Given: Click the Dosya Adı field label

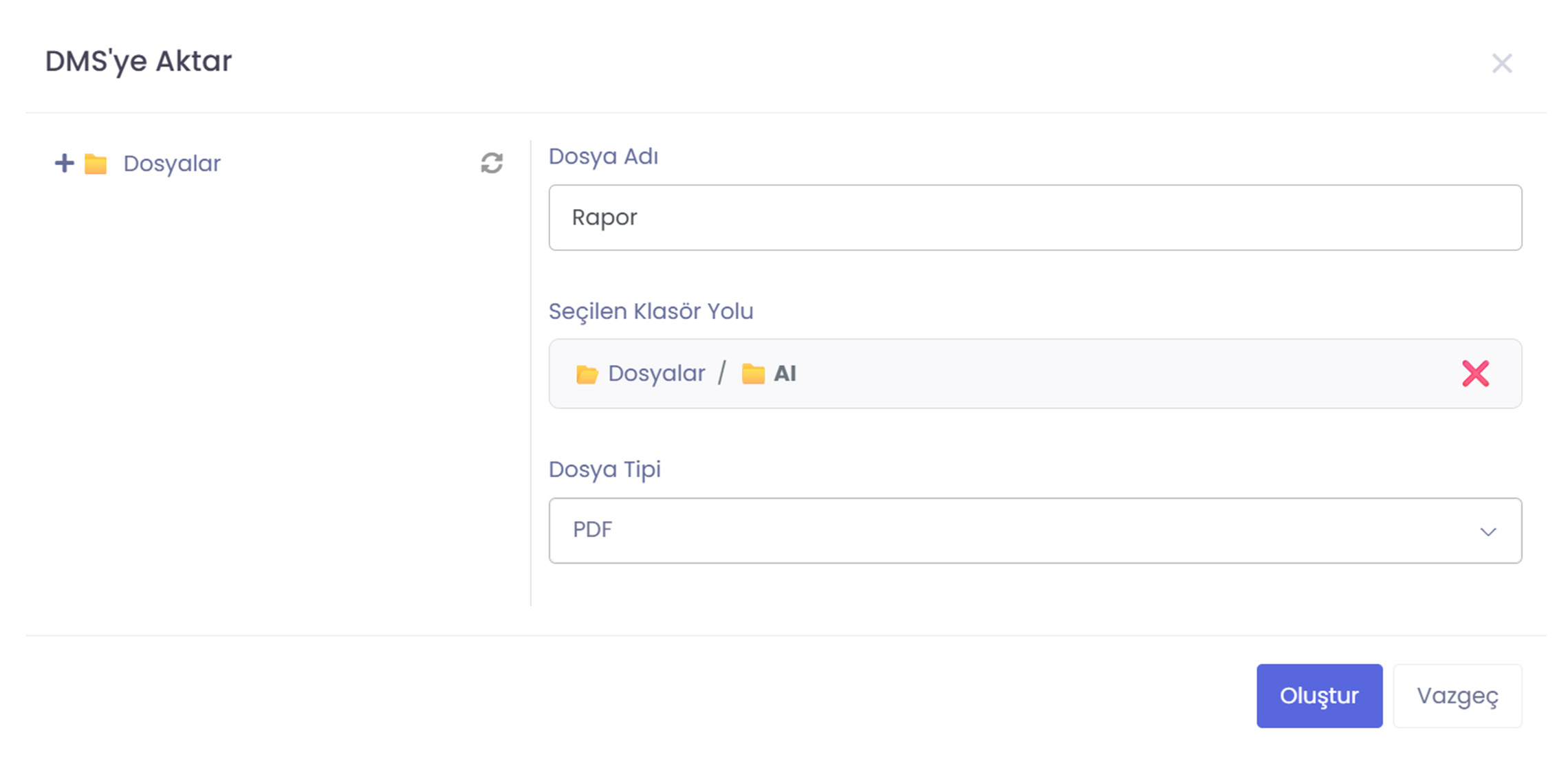Looking at the screenshot, I should pyautogui.click(x=603, y=157).
